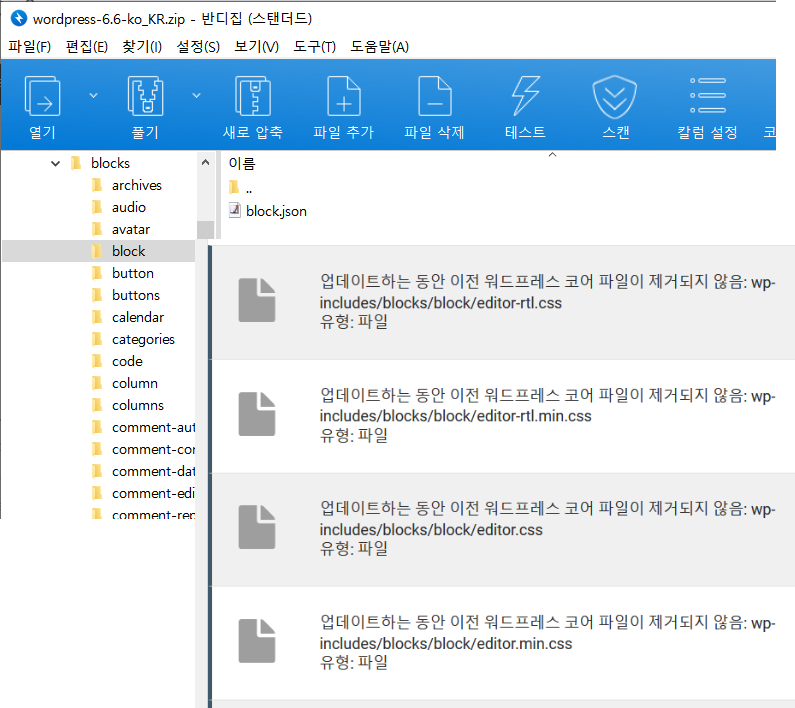The image size is (795, 708).
Task: Select the comment-con folder
Action: (153, 450)
